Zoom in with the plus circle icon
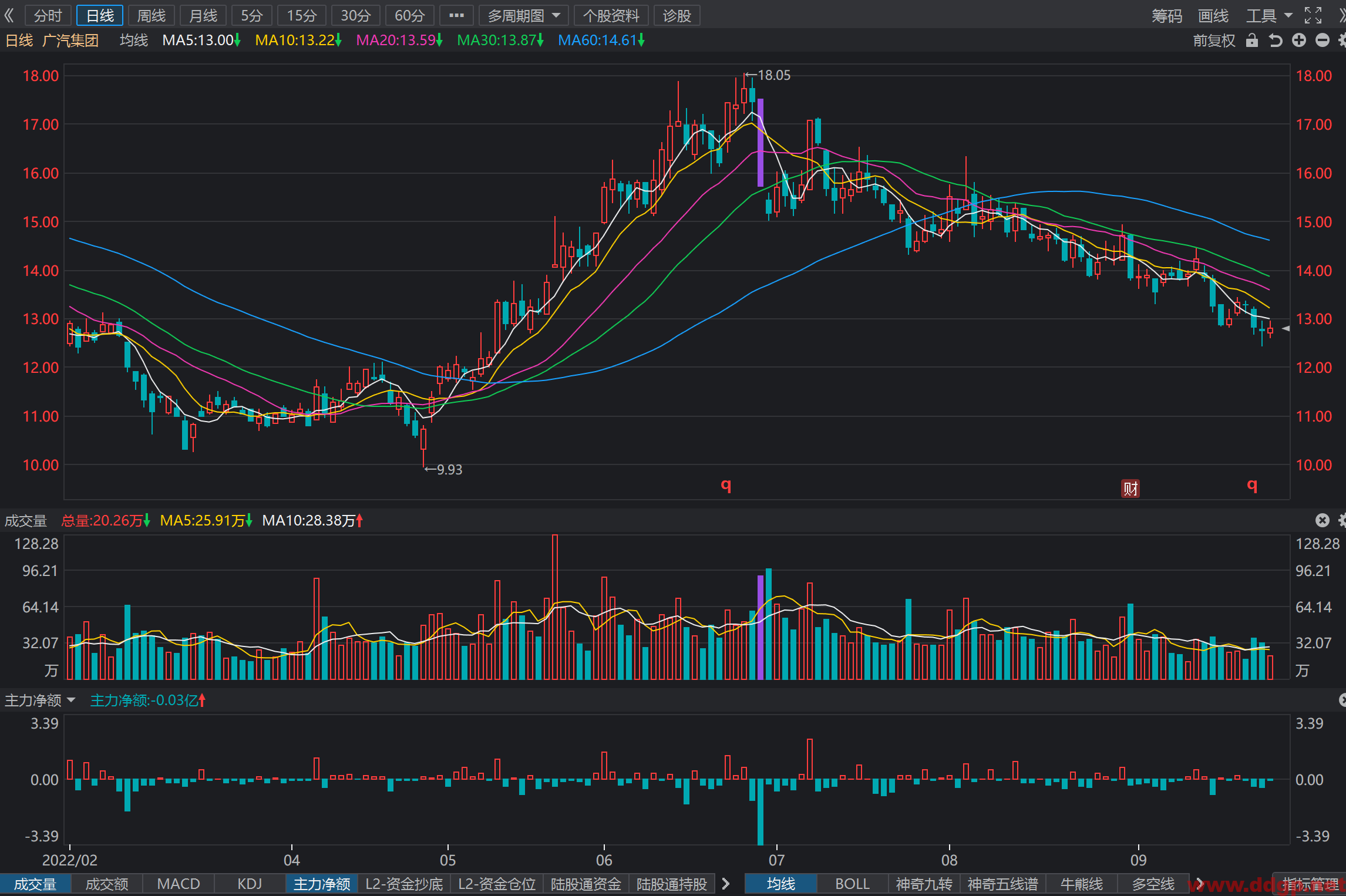This screenshot has width=1346, height=896. [x=1299, y=40]
